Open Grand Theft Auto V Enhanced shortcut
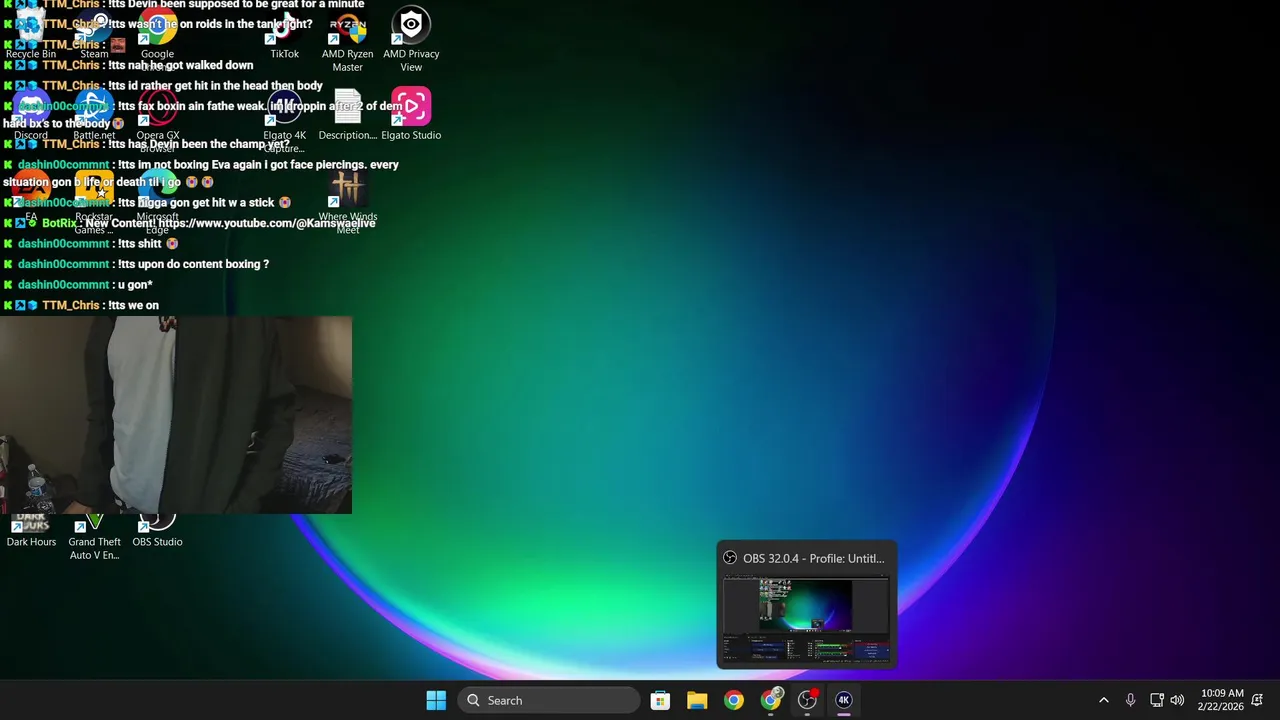Image resolution: width=1280 pixels, height=720 pixels. (94, 537)
